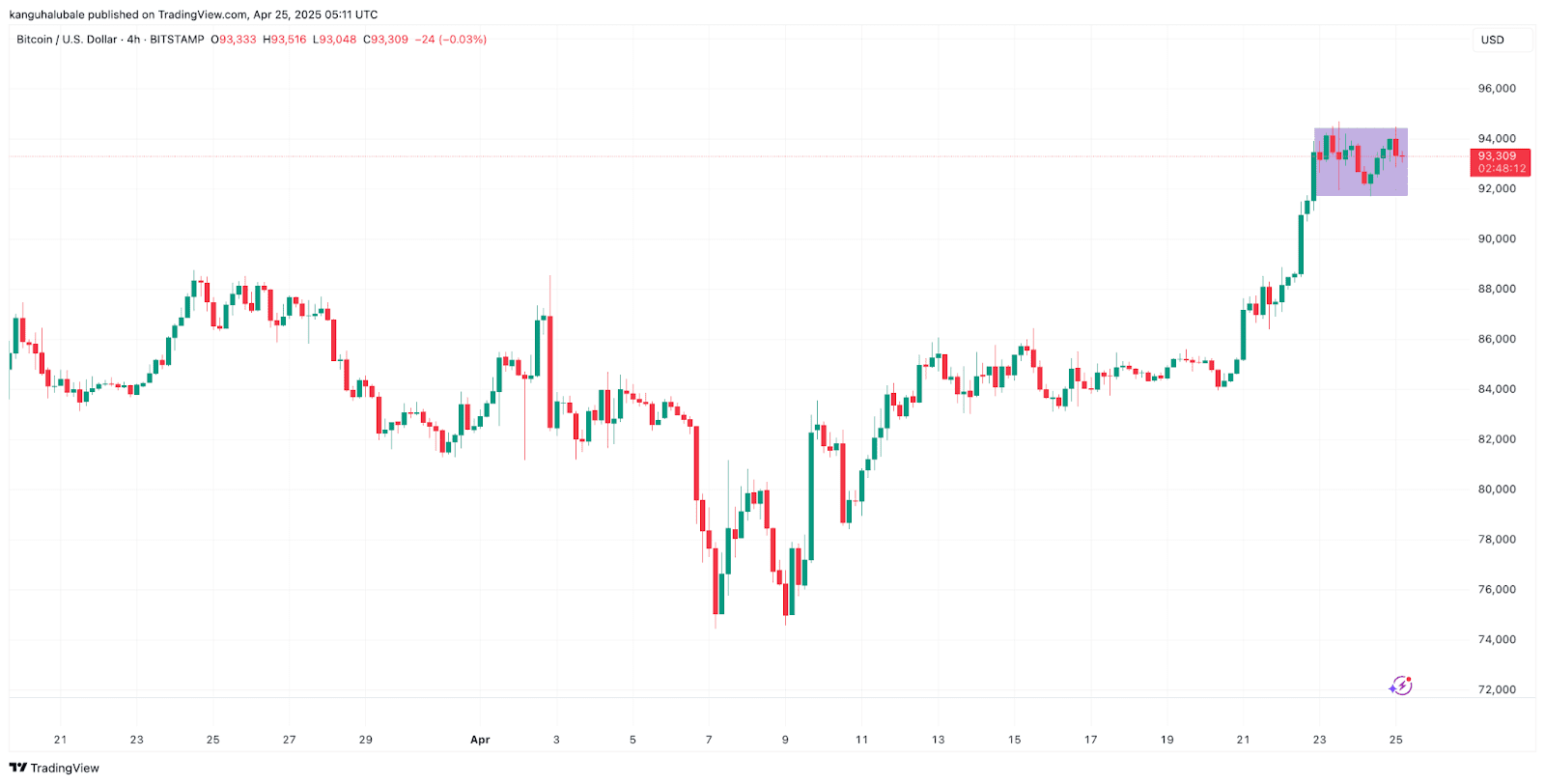Click the purple lightning bolt icon

point(1400,686)
